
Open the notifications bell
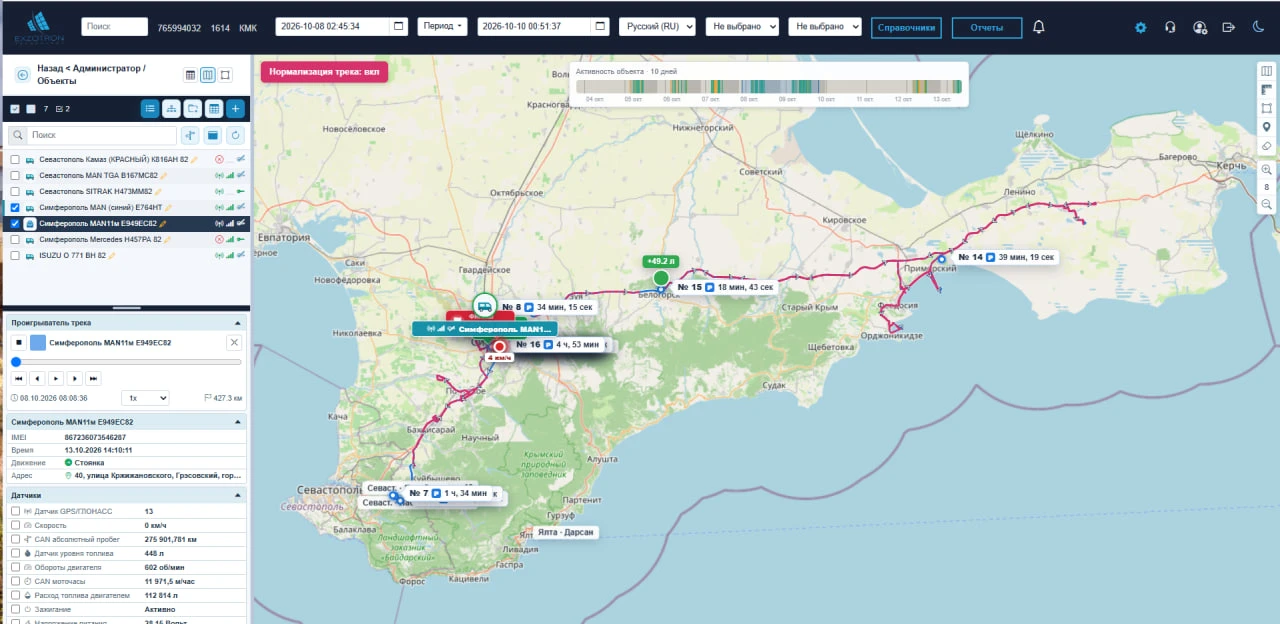point(1039,27)
